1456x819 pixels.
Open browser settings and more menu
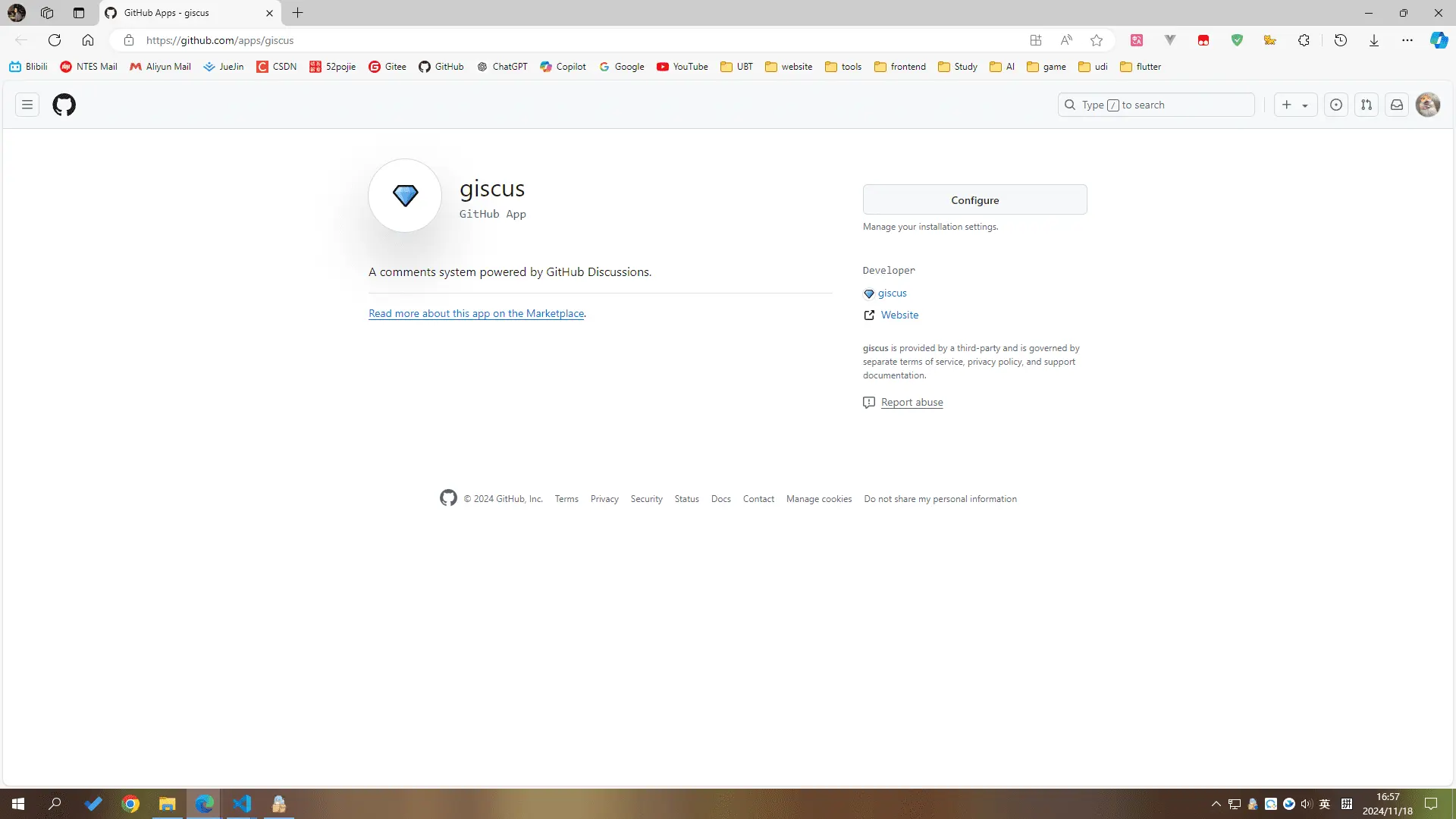point(1407,40)
